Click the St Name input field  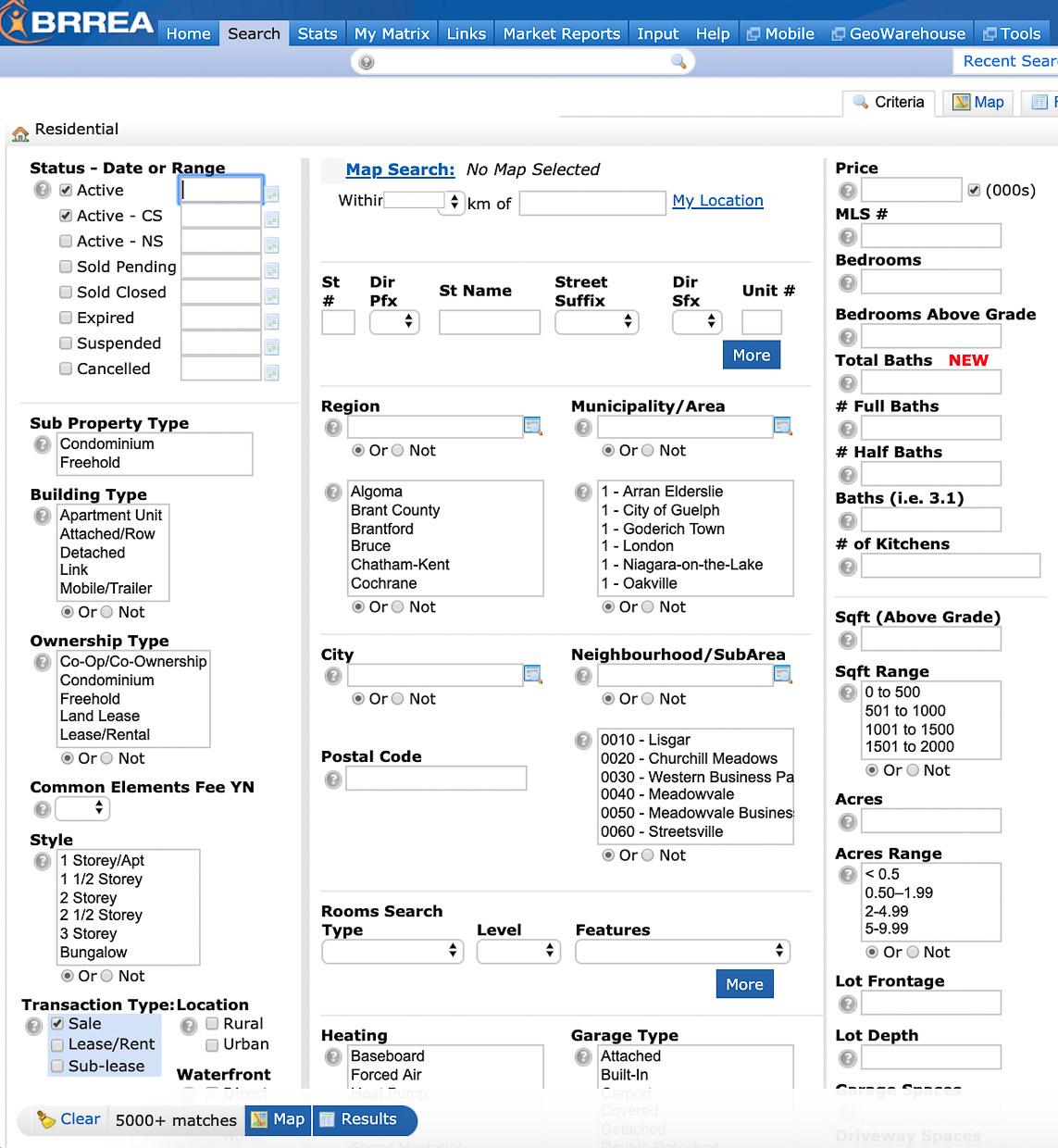pos(490,322)
